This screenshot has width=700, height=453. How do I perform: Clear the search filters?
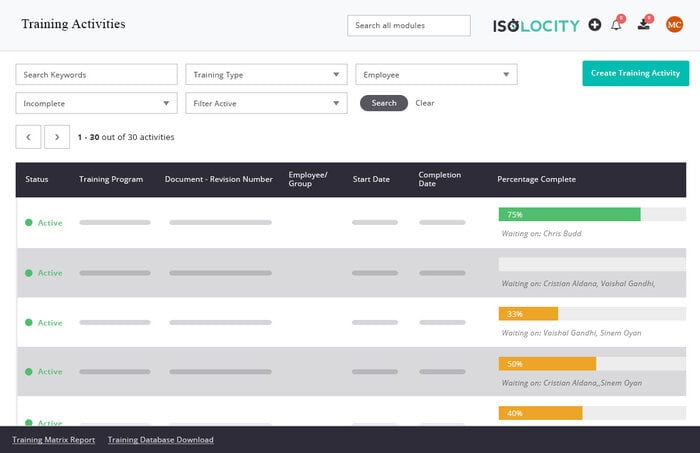click(x=425, y=103)
